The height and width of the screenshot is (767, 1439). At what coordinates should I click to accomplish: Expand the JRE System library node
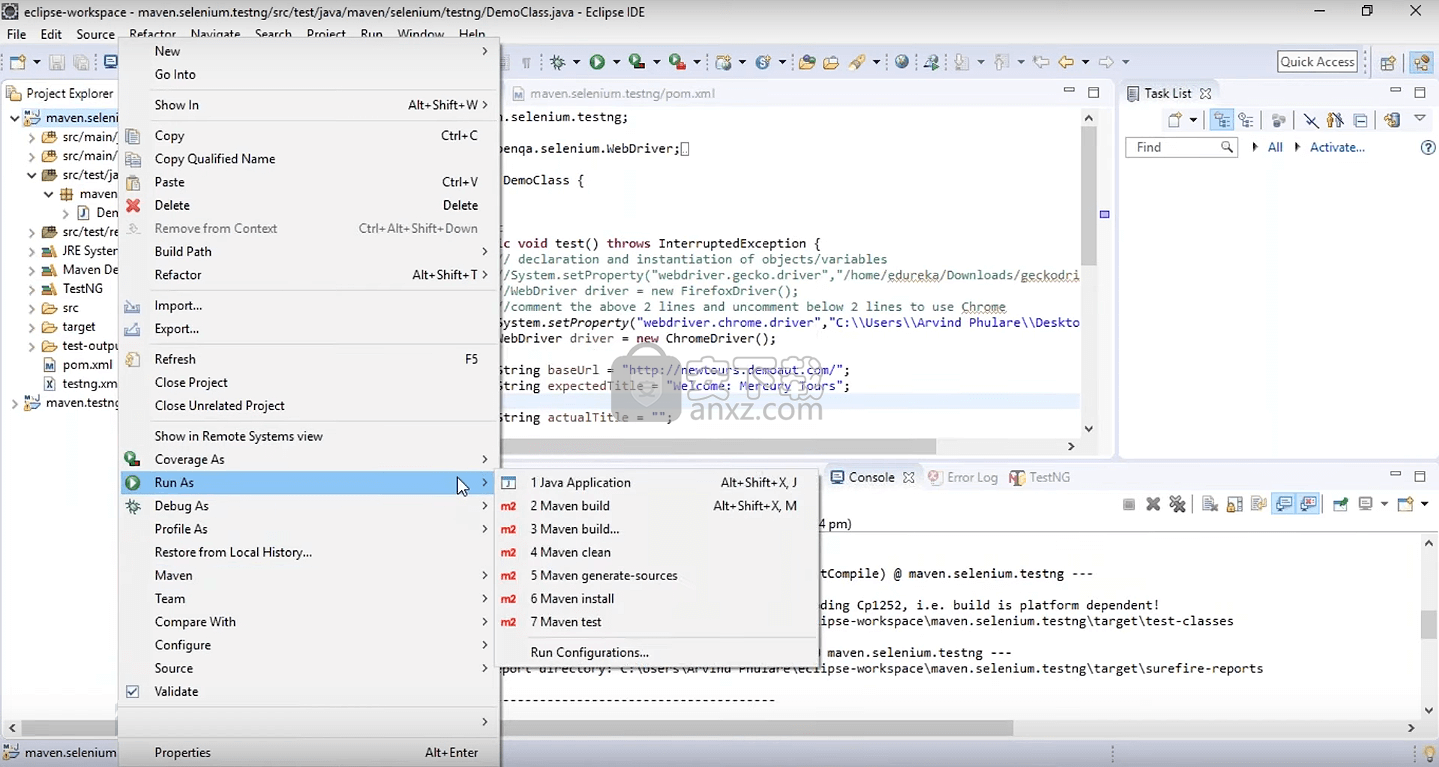pos(32,251)
